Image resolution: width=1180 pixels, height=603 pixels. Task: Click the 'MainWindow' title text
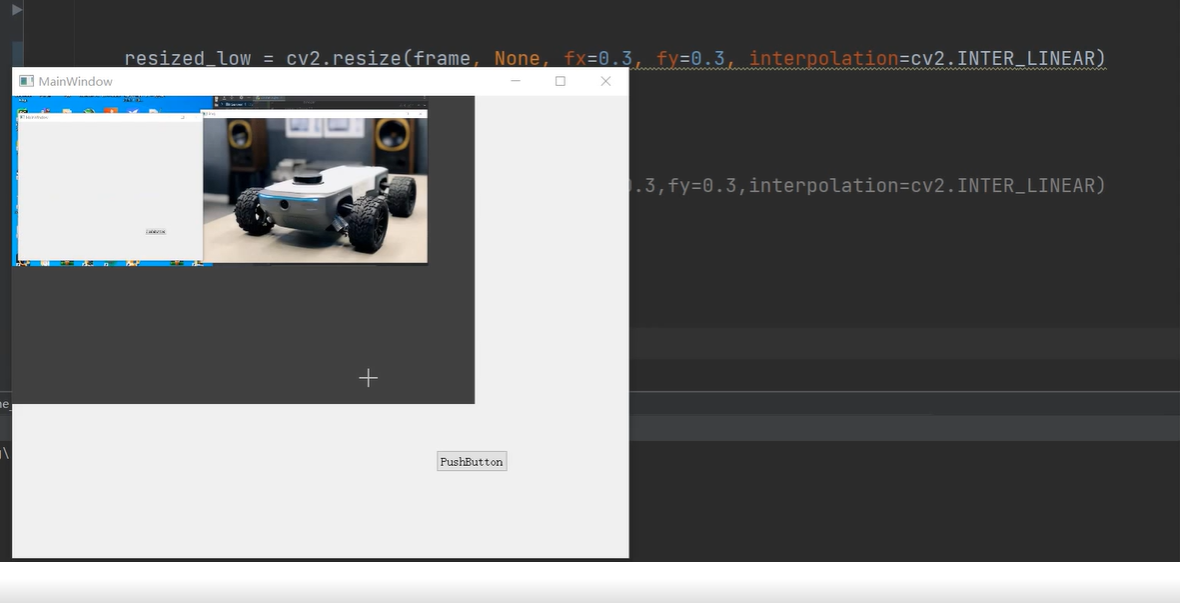(75, 81)
